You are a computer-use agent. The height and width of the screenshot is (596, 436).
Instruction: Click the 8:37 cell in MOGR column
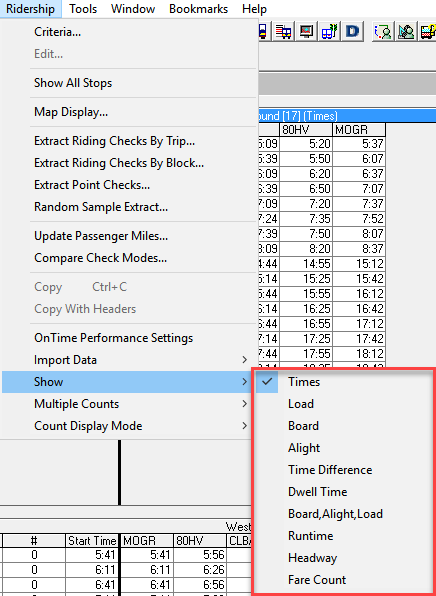point(359,249)
